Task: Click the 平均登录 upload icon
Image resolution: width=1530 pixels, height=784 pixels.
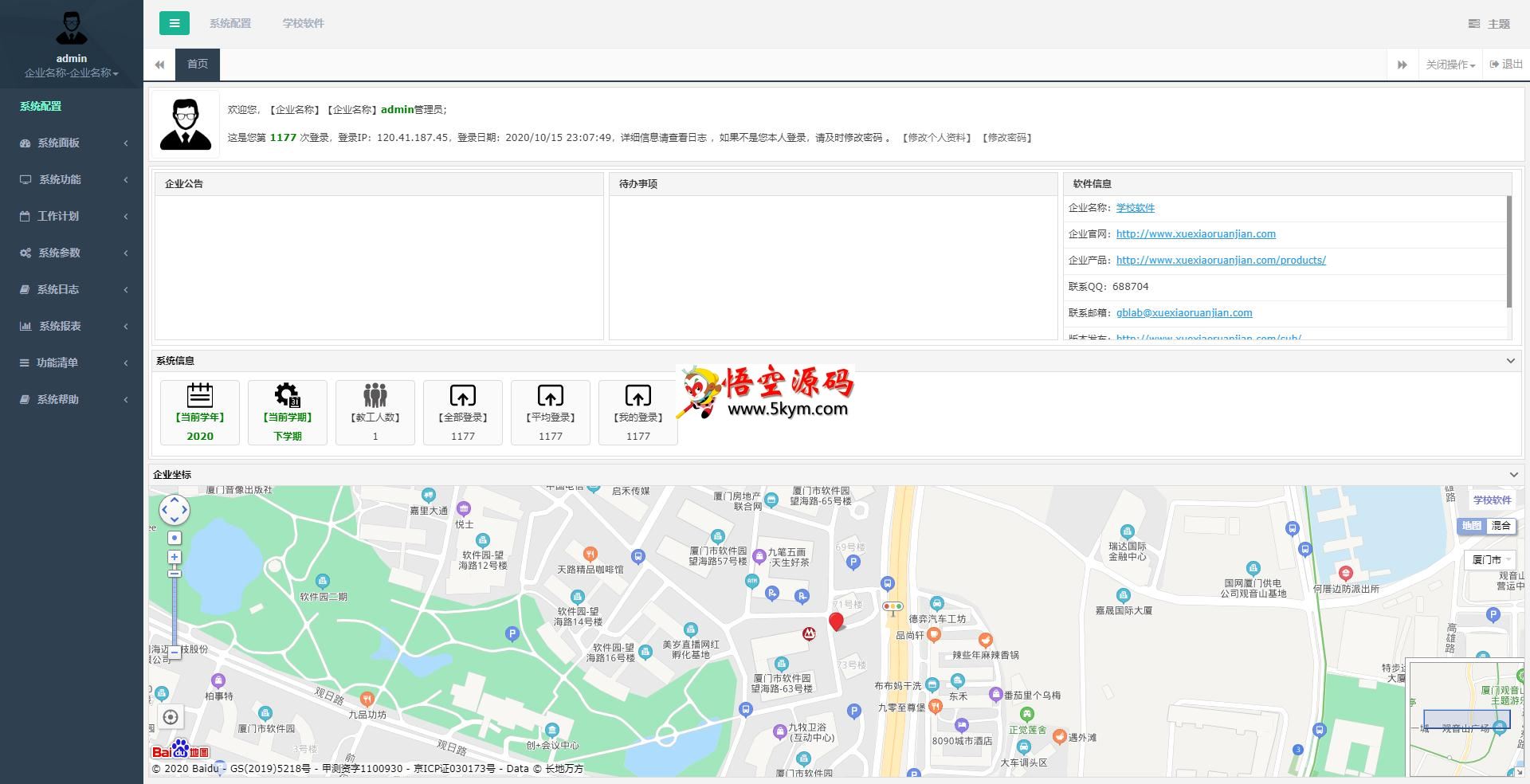Action: point(551,395)
